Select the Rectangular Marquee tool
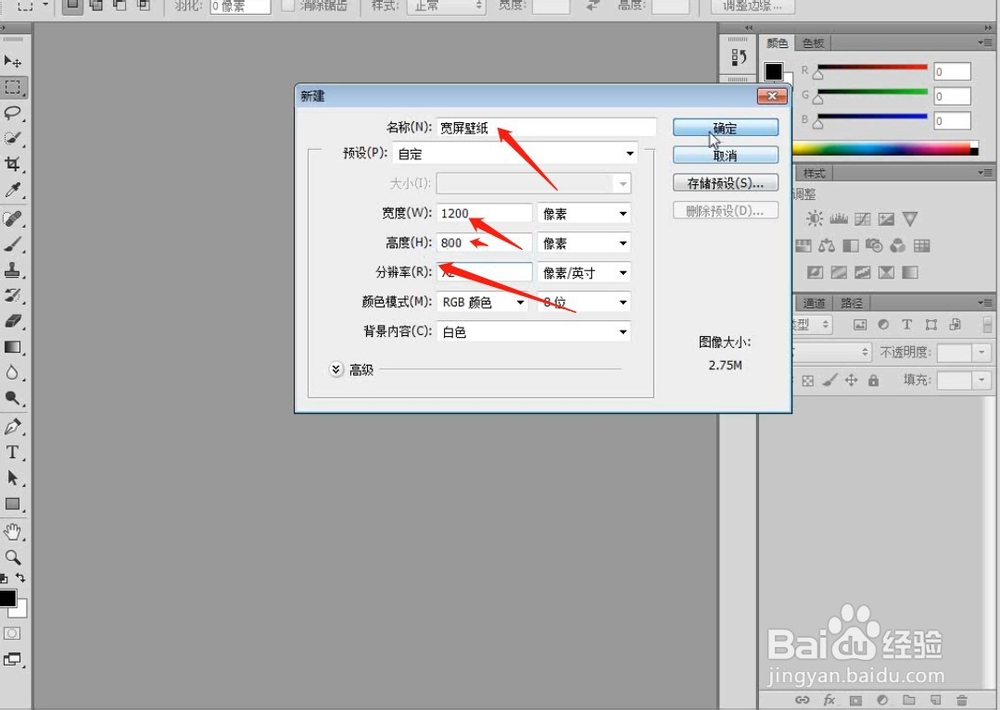 [14, 87]
